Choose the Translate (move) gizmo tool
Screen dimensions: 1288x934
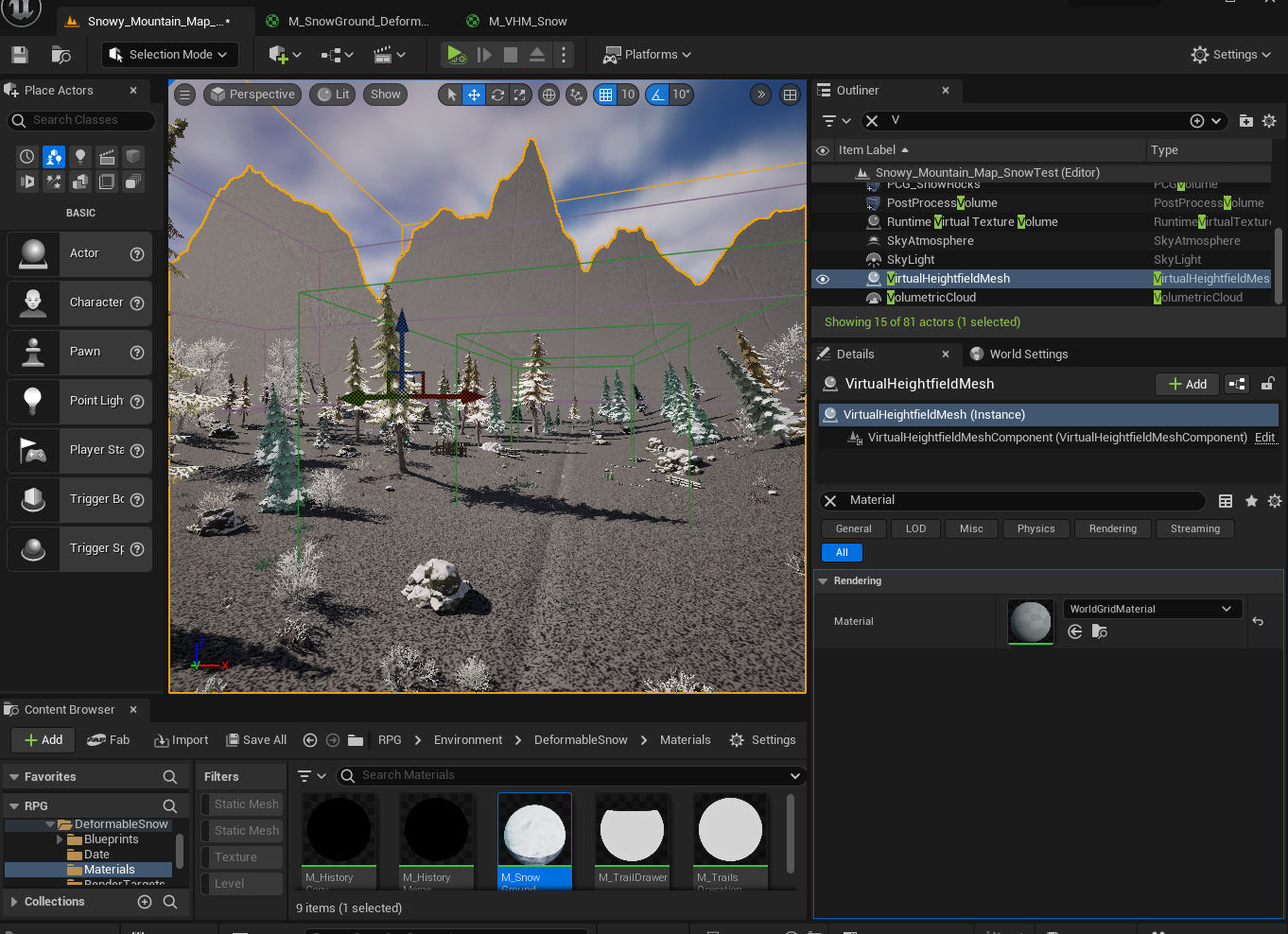474,95
